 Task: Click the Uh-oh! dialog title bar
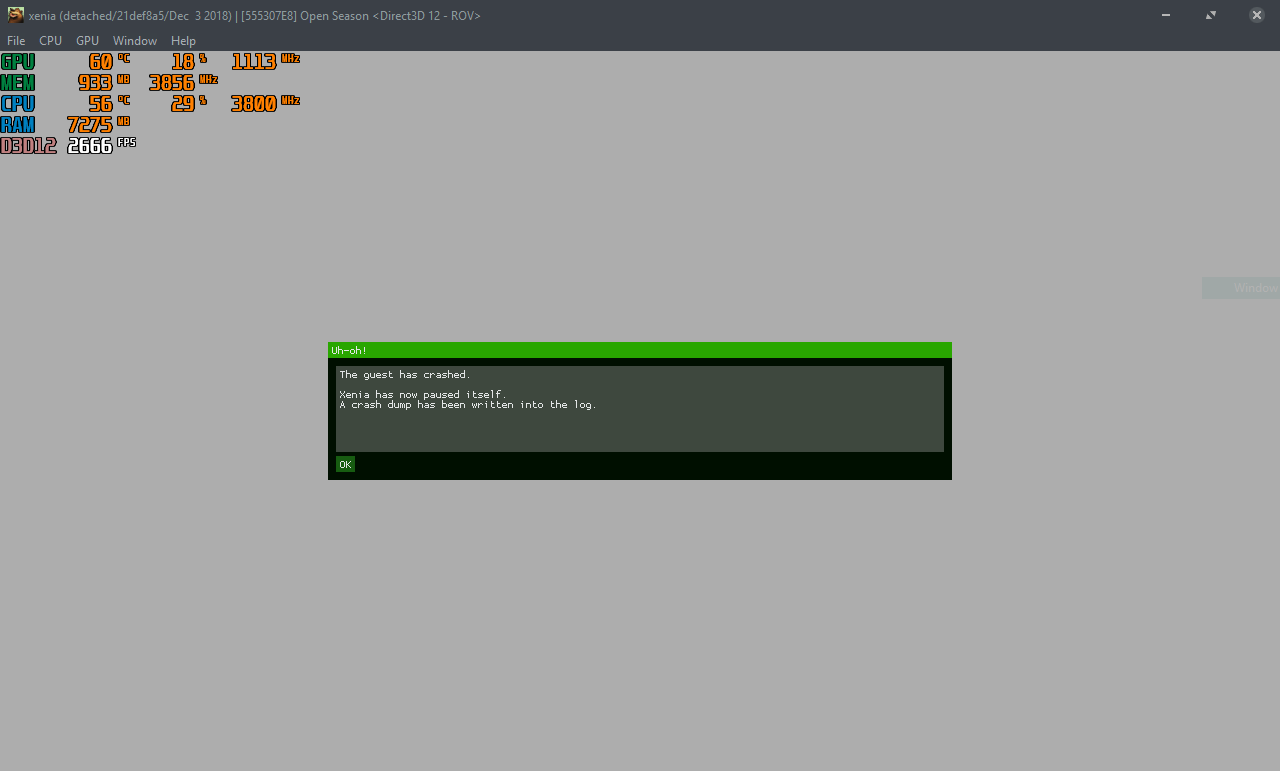click(640, 350)
